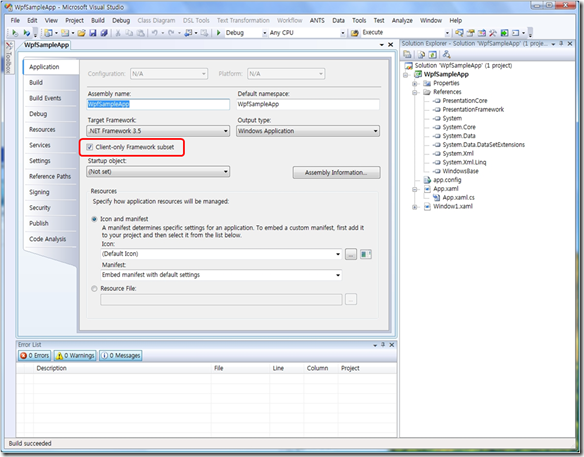Click the Add New Item toolbar icon
This screenshot has height=457, width=584.
pyautogui.click(x=65, y=33)
